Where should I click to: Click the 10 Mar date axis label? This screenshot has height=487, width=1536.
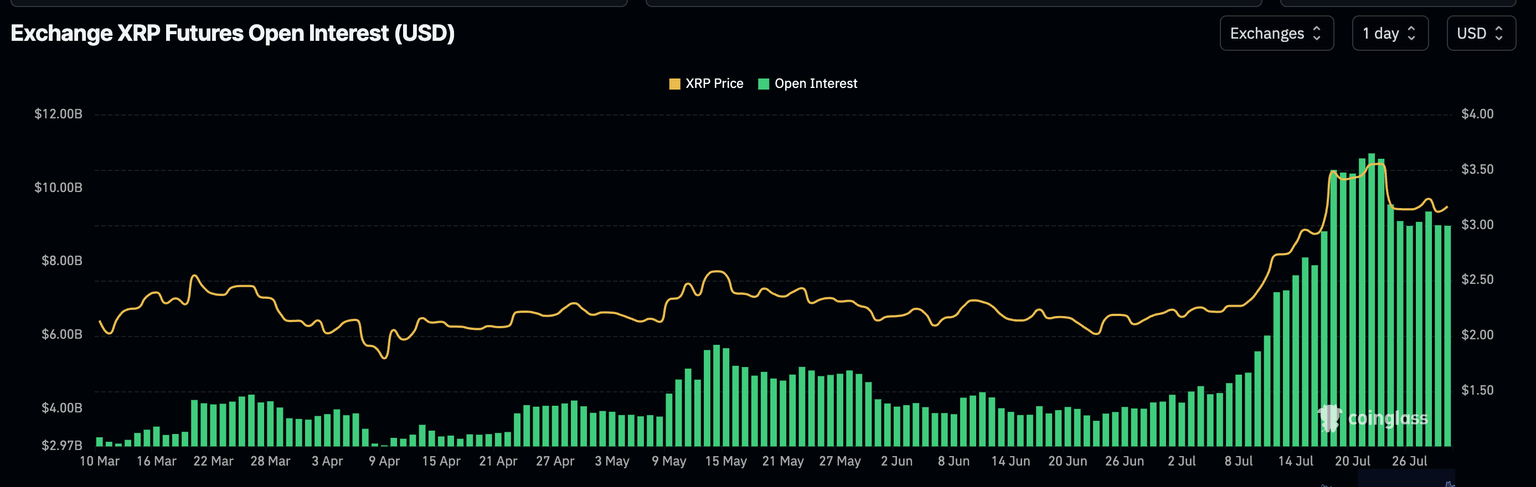[x=100, y=462]
